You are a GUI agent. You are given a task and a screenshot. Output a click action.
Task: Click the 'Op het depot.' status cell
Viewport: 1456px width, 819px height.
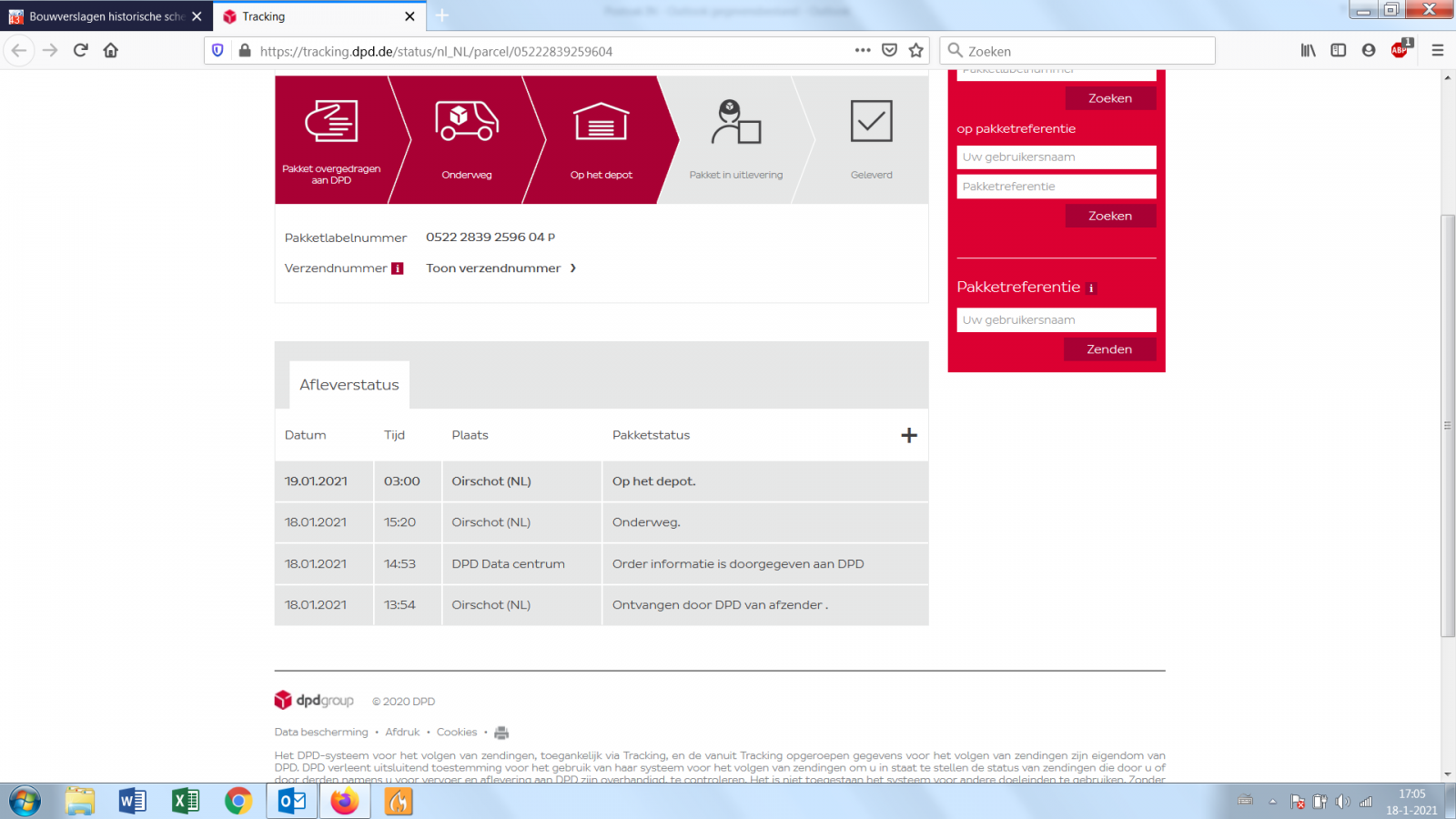[765, 481]
